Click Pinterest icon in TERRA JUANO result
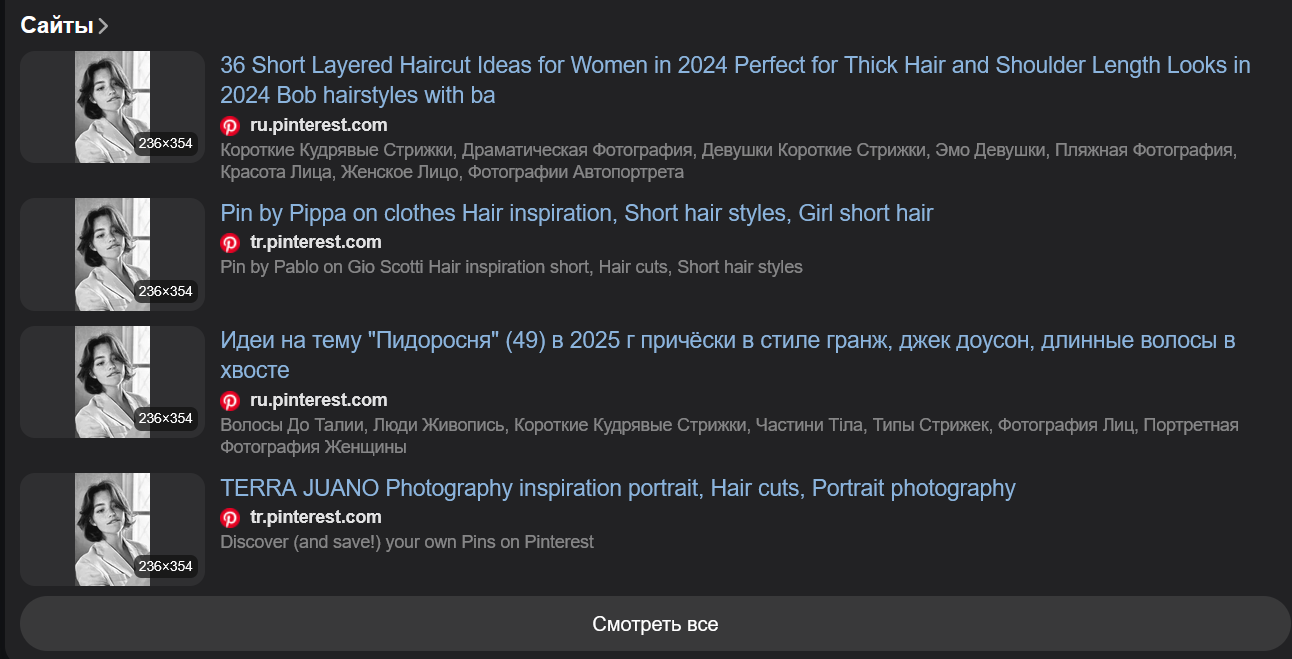The width and height of the screenshot is (1292, 659). [x=230, y=517]
